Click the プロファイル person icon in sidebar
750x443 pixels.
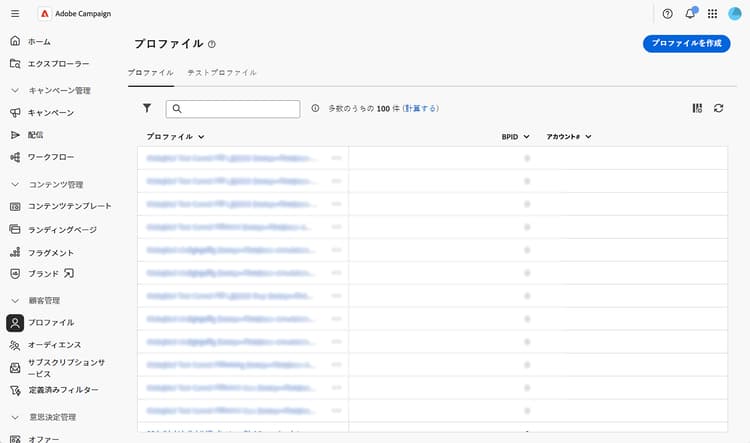(x=15, y=323)
